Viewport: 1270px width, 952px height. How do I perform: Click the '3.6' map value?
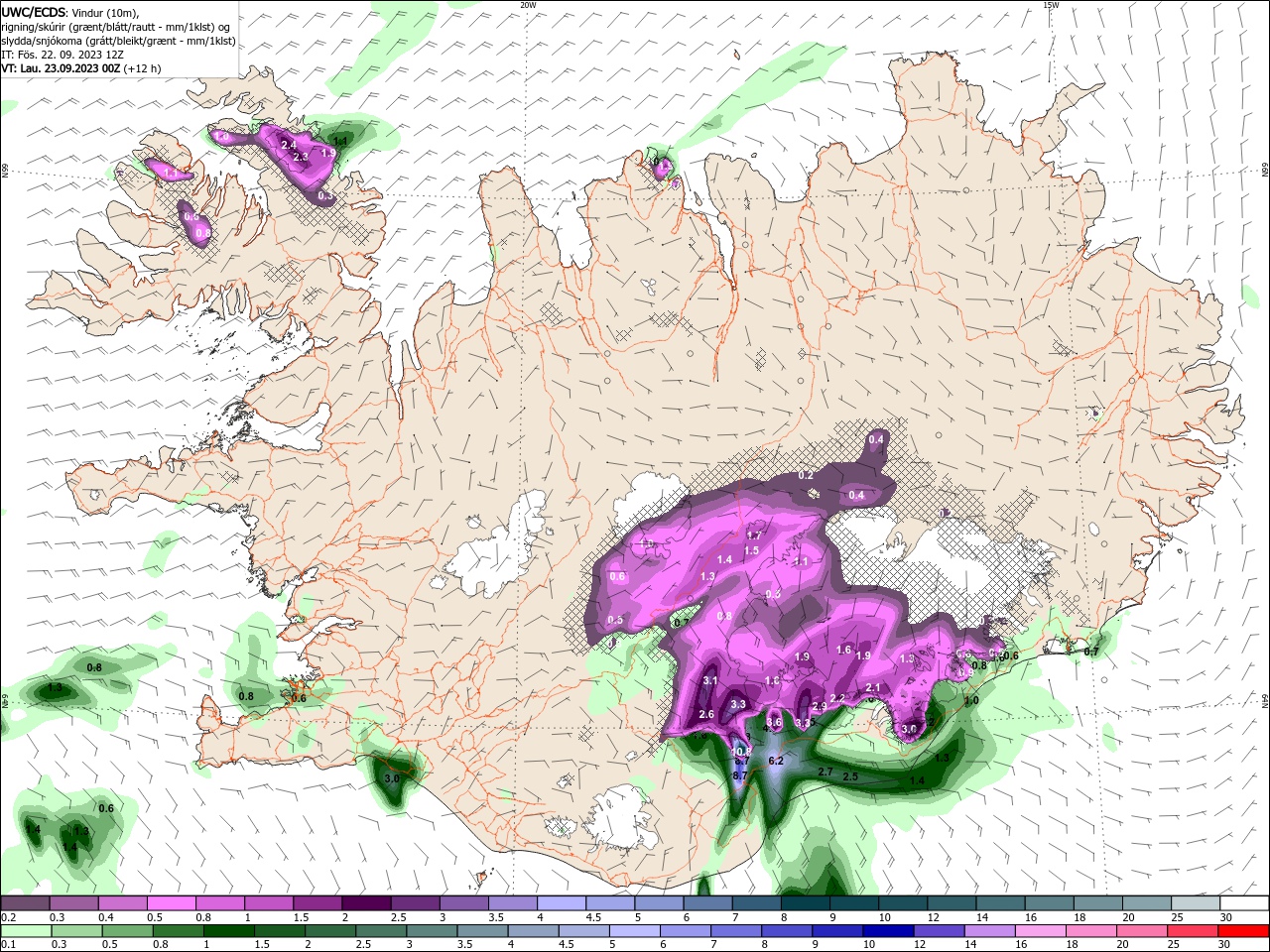pos(775,724)
